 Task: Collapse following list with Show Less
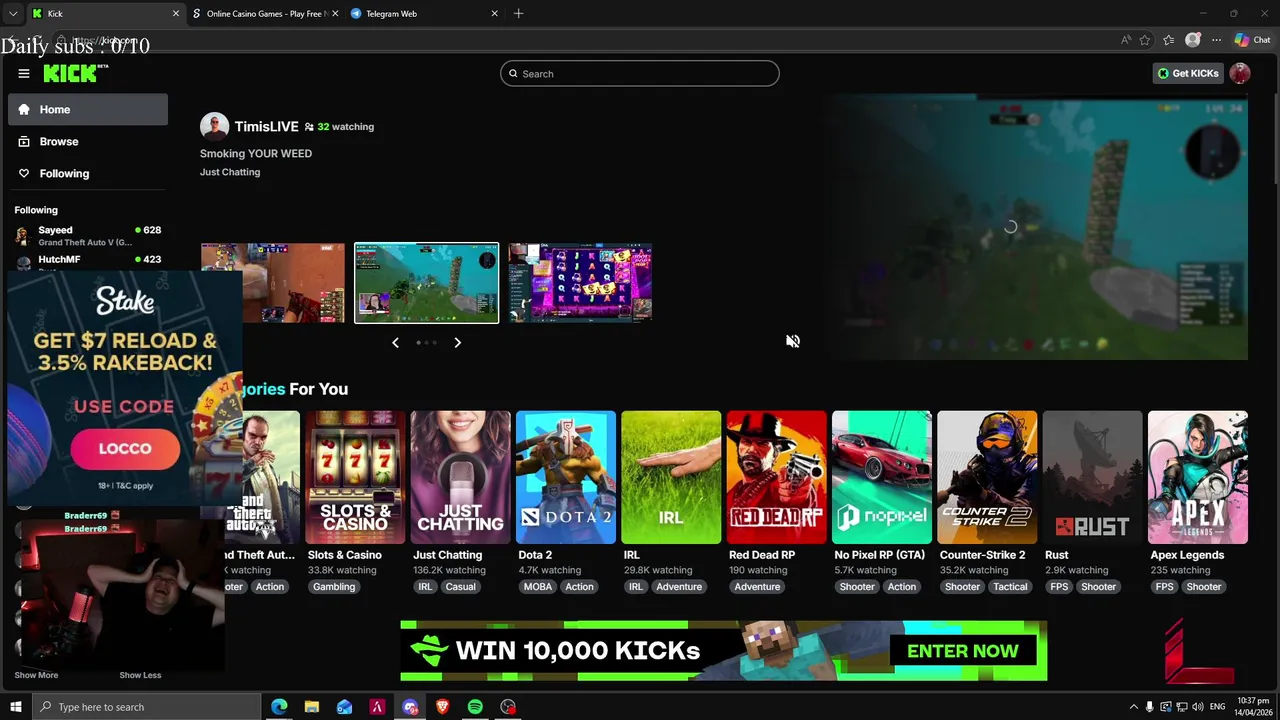(140, 675)
